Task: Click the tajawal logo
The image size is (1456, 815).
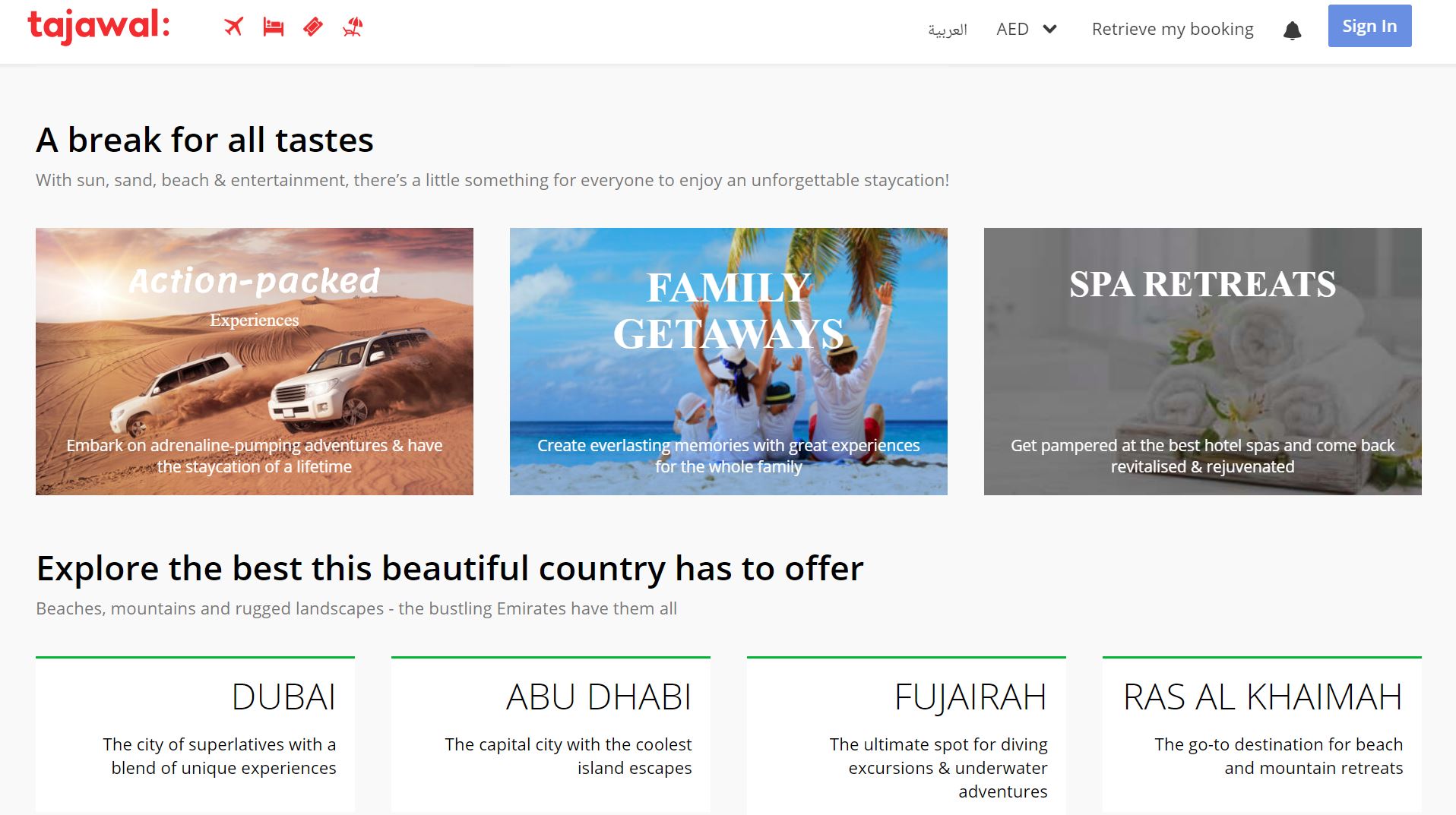Action: (x=98, y=27)
